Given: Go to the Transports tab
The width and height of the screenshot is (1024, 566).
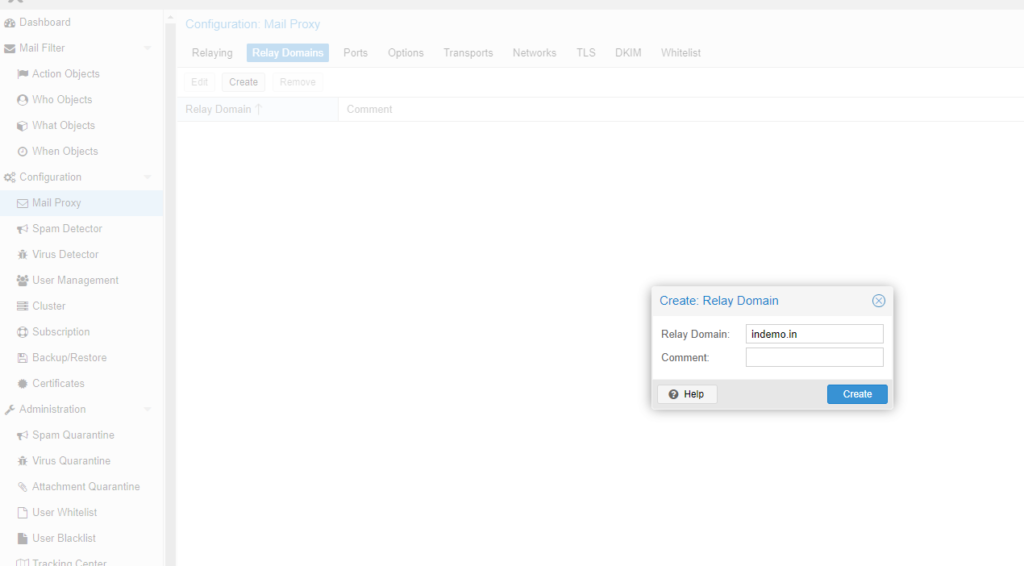Looking at the screenshot, I should pos(468,53).
